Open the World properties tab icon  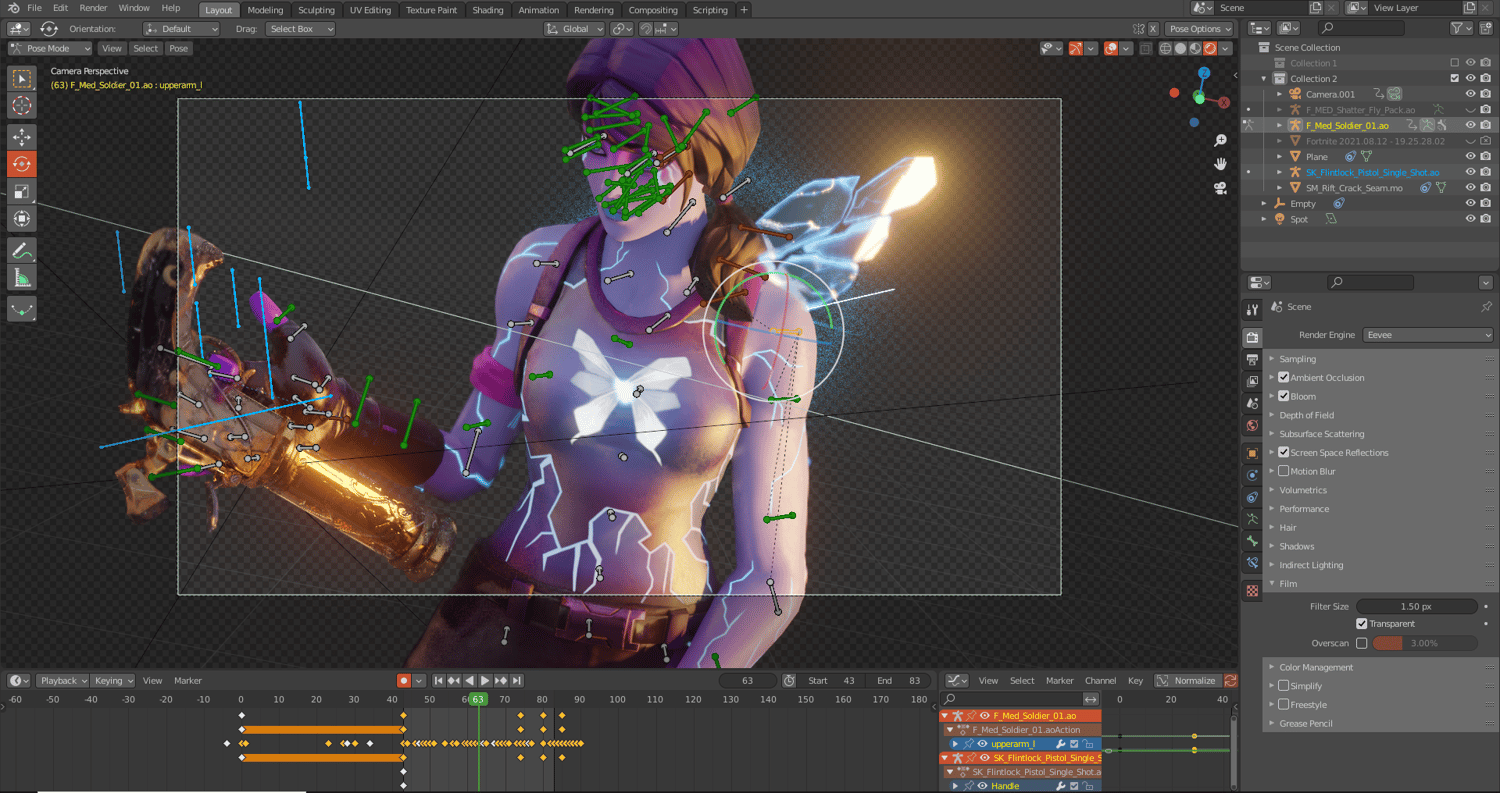[x=1252, y=425]
